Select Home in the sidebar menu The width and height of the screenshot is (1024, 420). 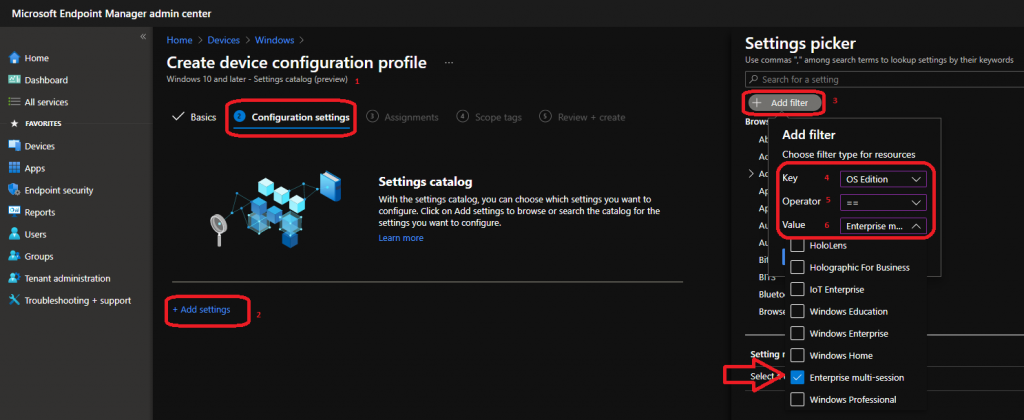pos(37,58)
